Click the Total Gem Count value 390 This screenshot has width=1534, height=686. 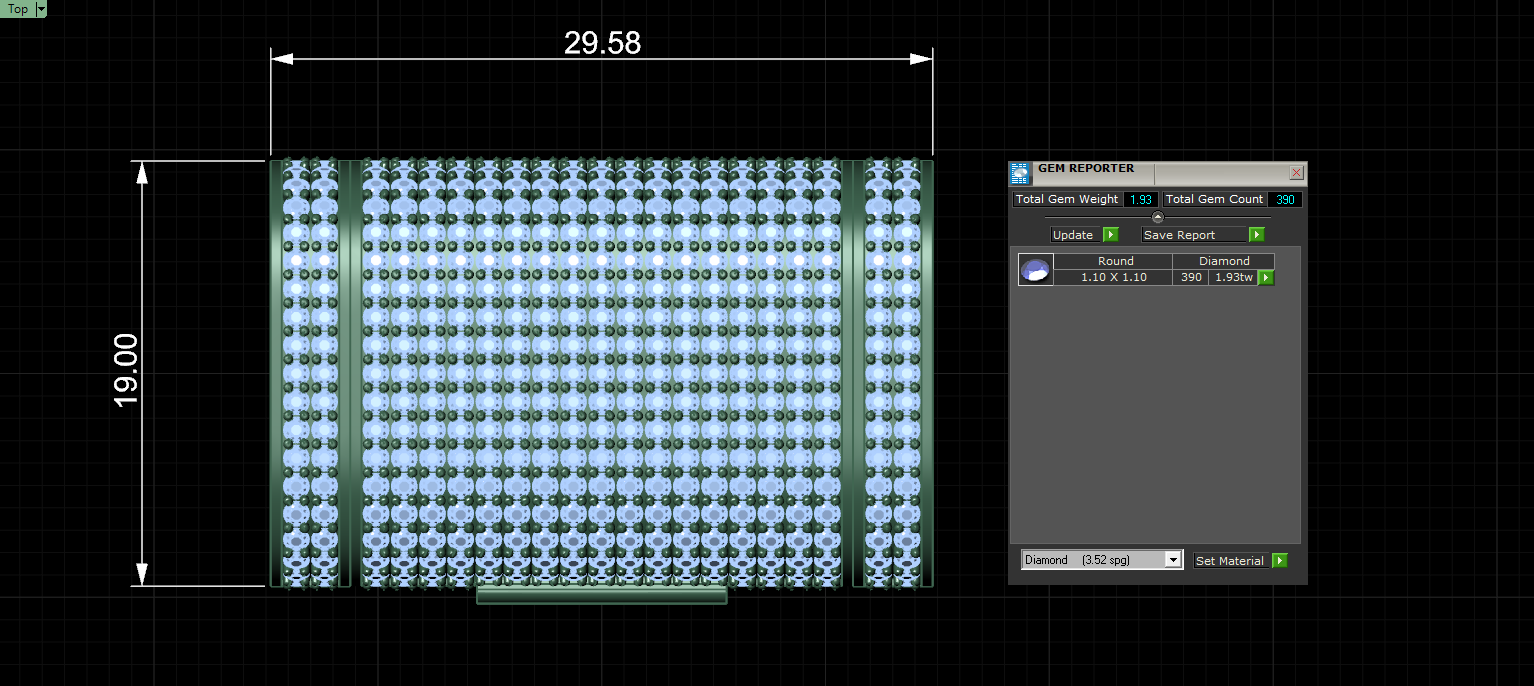[1285, 199]
